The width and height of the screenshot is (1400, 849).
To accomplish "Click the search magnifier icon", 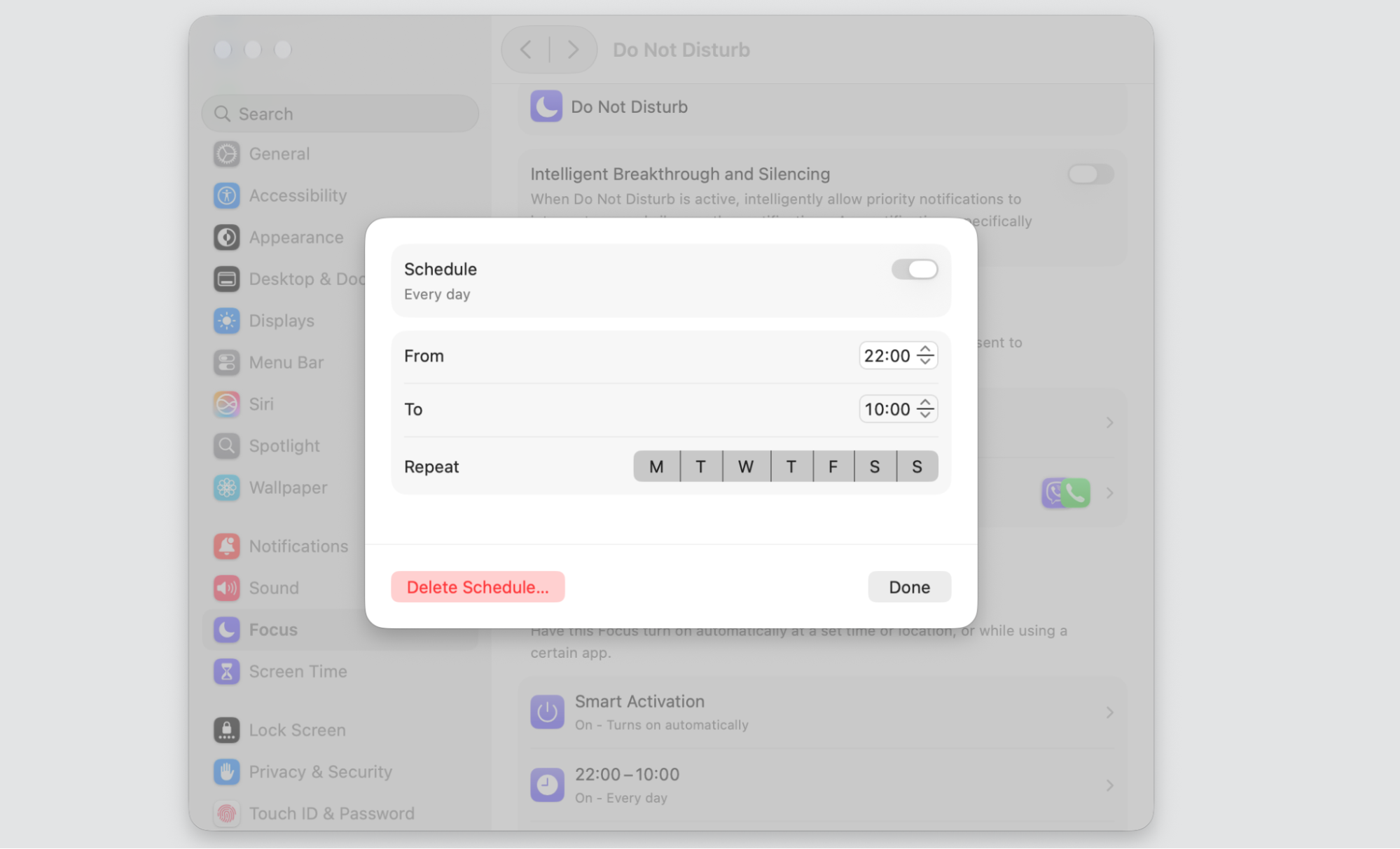I will click(222, 113).
